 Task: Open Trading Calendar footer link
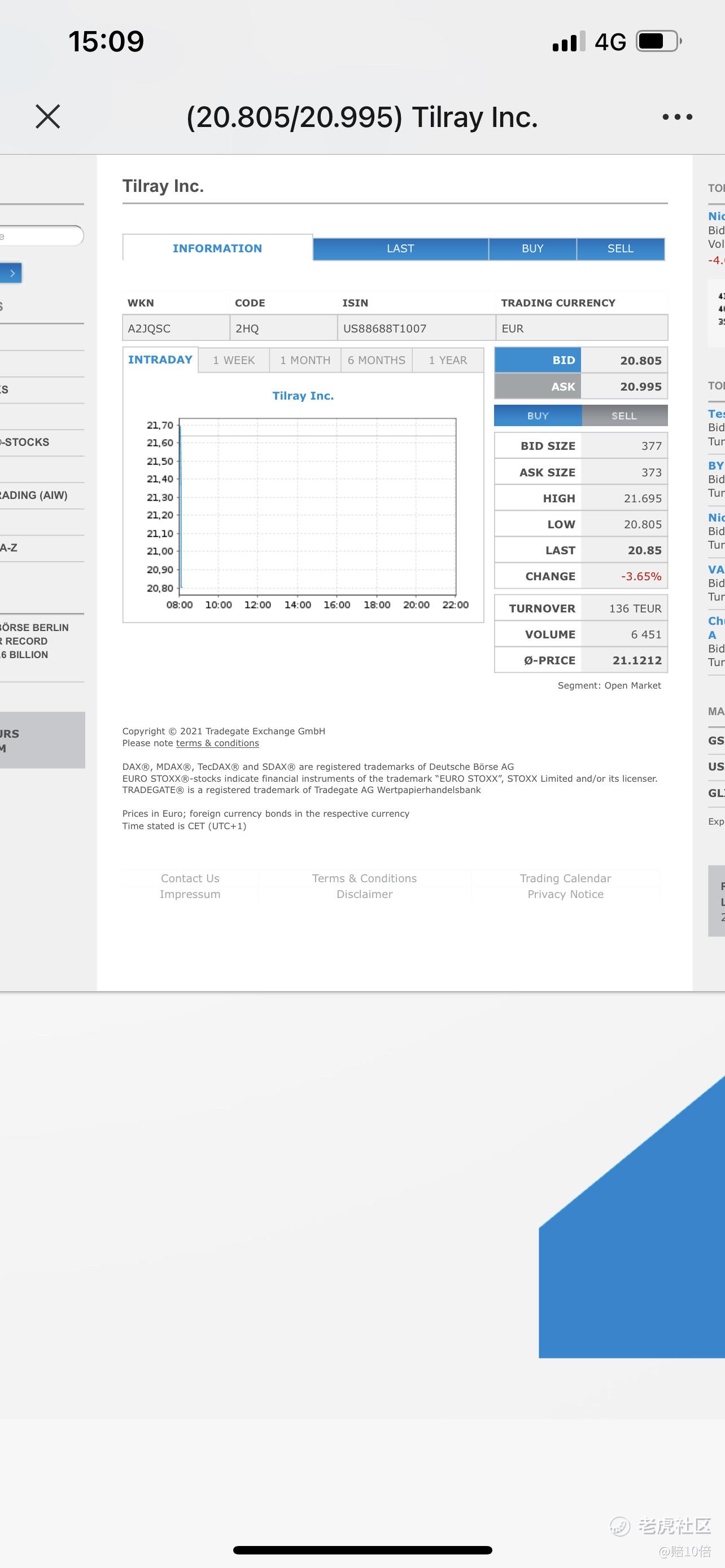(566, 878)
